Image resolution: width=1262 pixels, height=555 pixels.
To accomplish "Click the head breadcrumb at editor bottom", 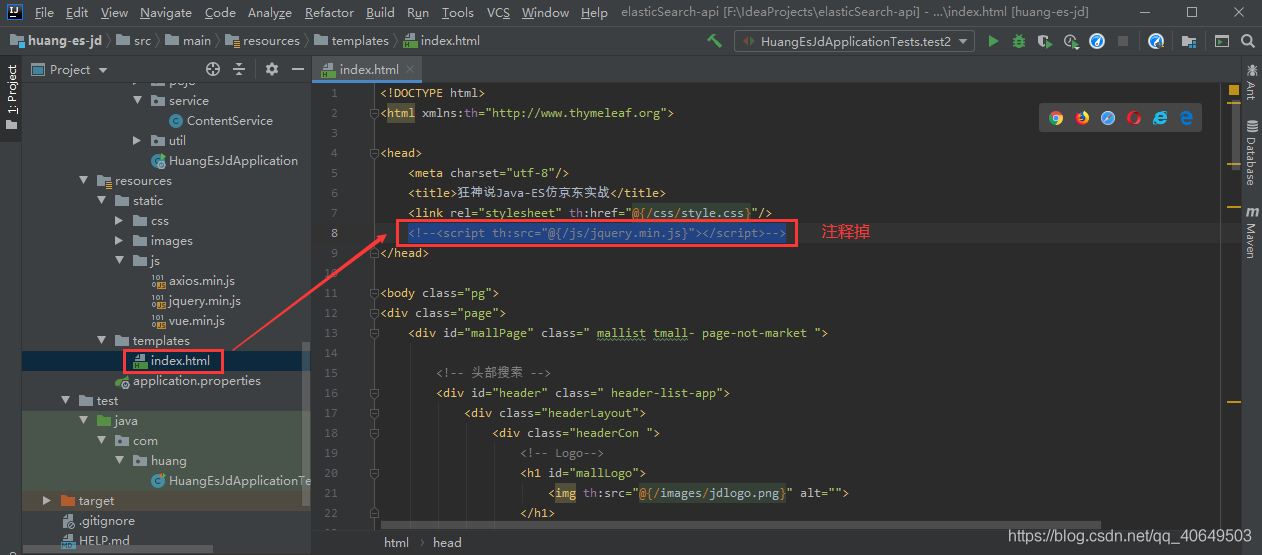I will coord(447,542).
